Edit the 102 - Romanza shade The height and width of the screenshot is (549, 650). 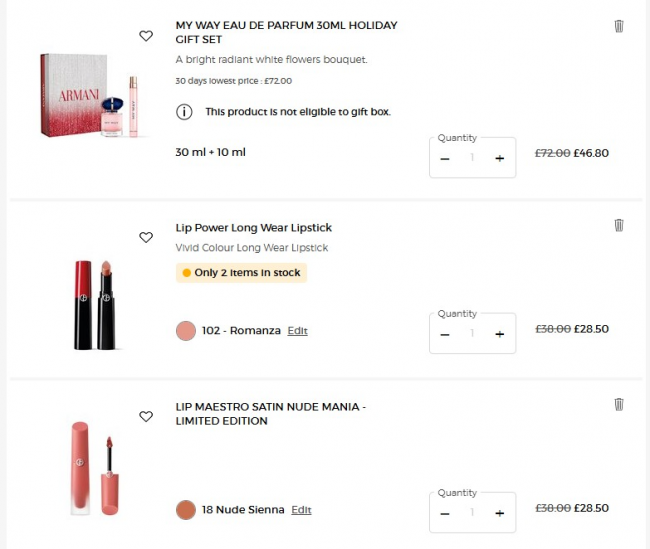click(x=297, y=331)
